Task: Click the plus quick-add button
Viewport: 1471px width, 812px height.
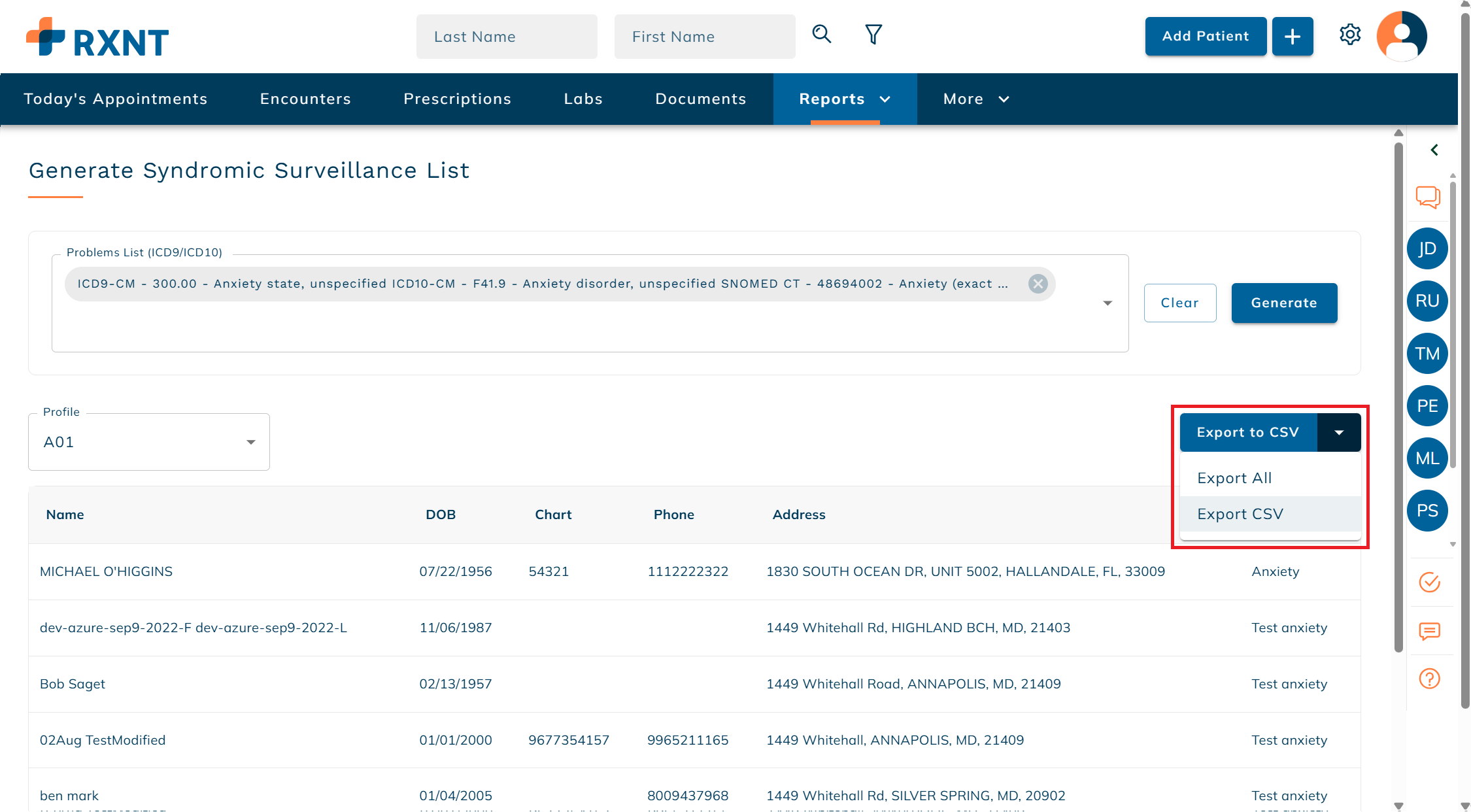Action: tap(1293, 37)
